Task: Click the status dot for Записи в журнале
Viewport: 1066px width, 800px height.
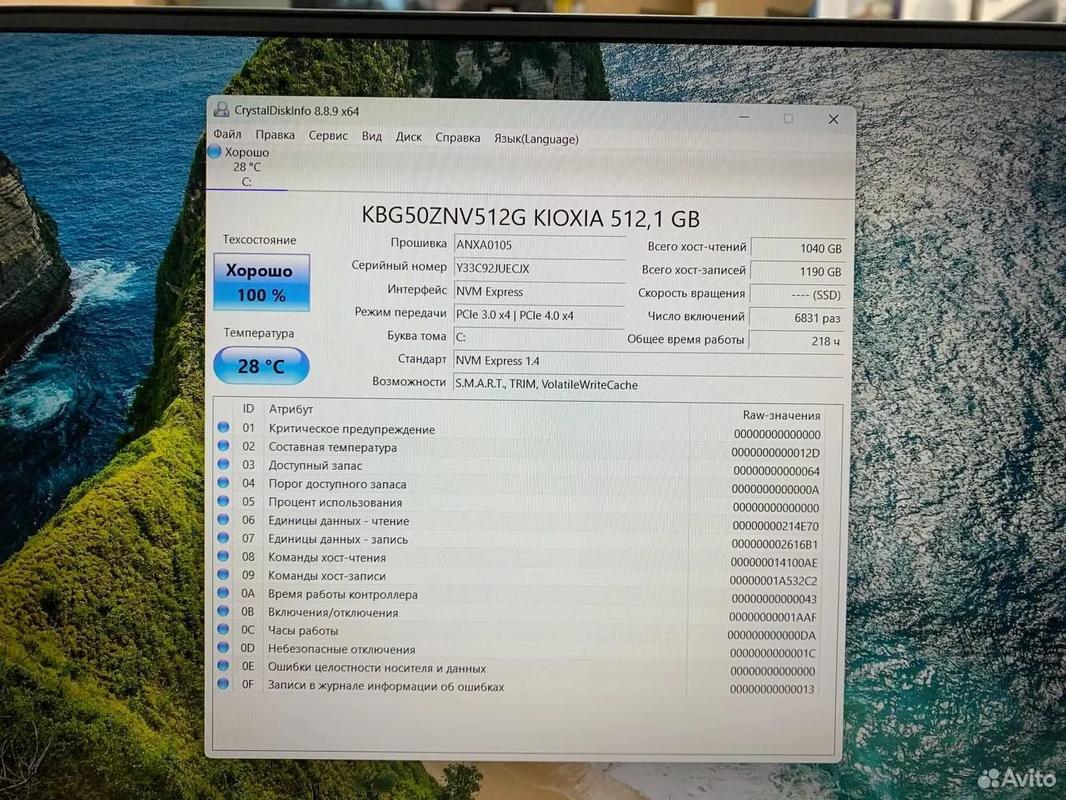Action: tap(223, 684)
